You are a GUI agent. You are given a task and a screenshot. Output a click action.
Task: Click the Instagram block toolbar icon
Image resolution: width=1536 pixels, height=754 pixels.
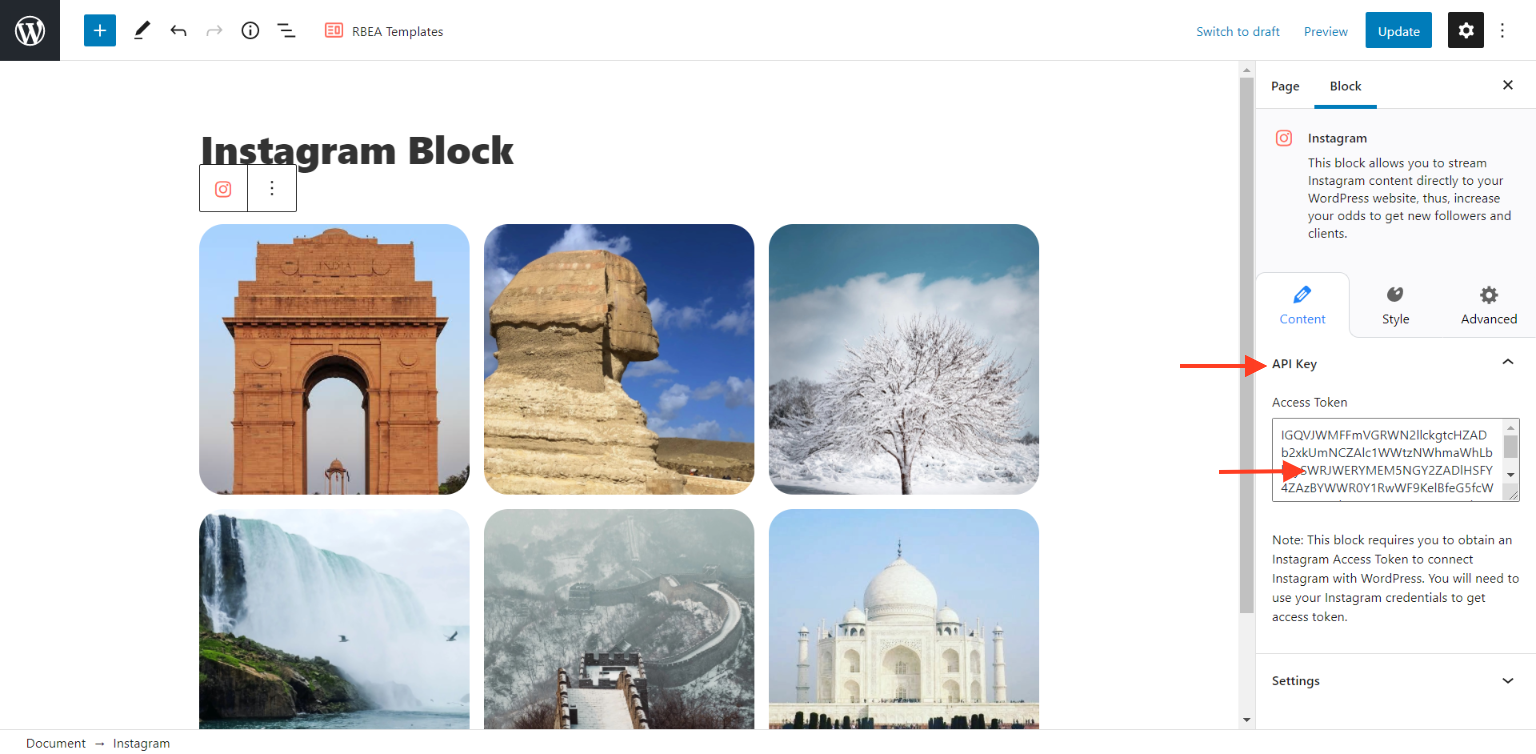tap(223, 188)
